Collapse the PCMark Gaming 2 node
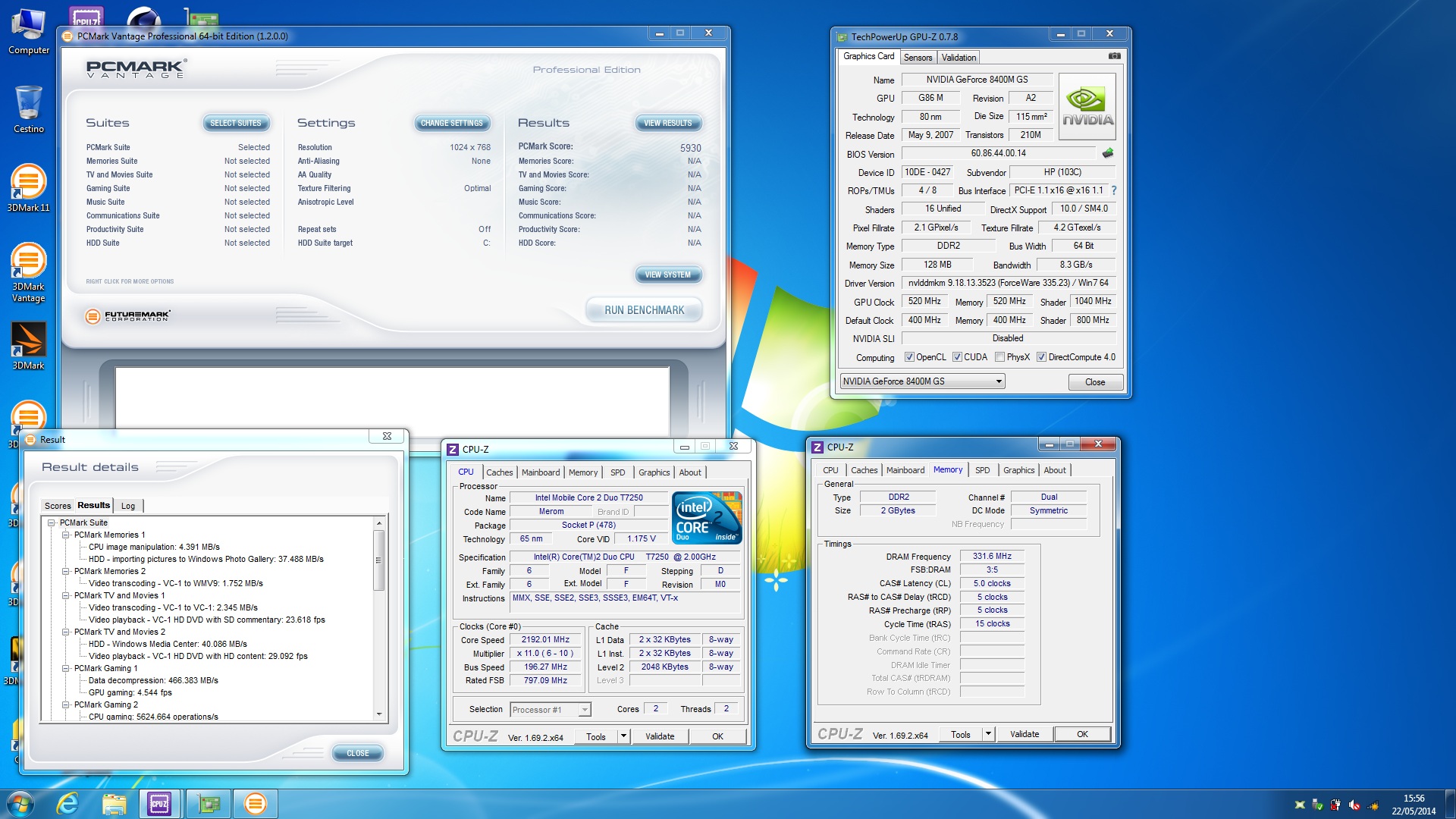 click(66, 704)
